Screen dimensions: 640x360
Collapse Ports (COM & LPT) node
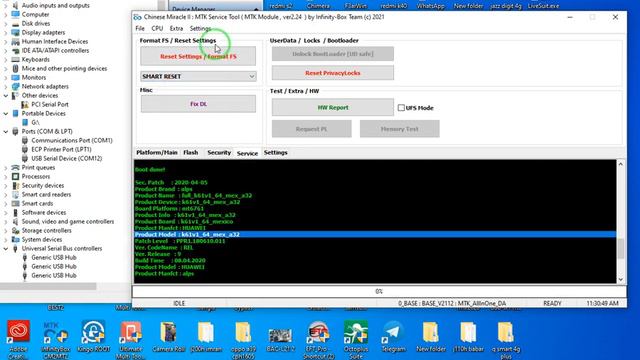[6, 131]
